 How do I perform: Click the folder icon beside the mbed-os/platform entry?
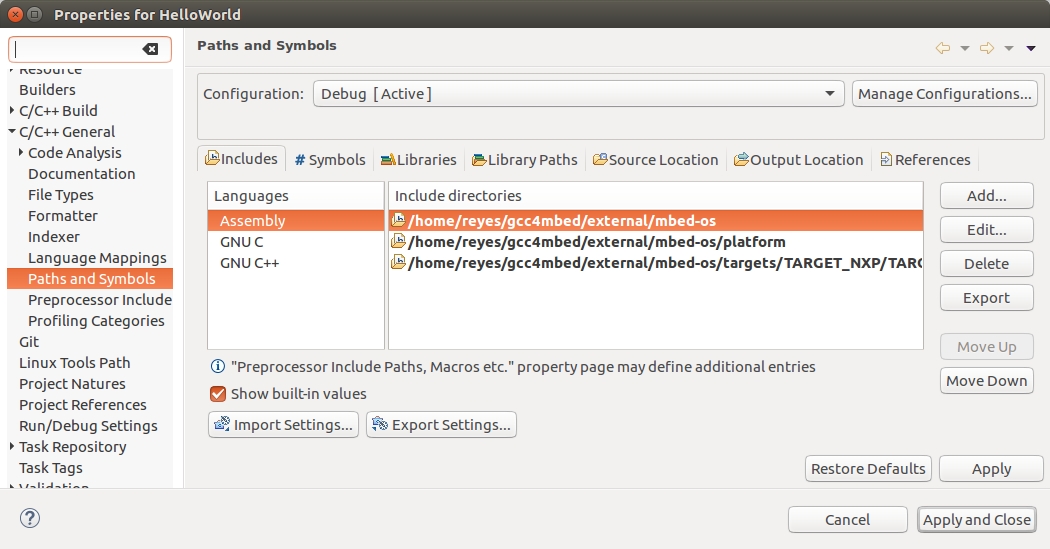pos(398,242)
